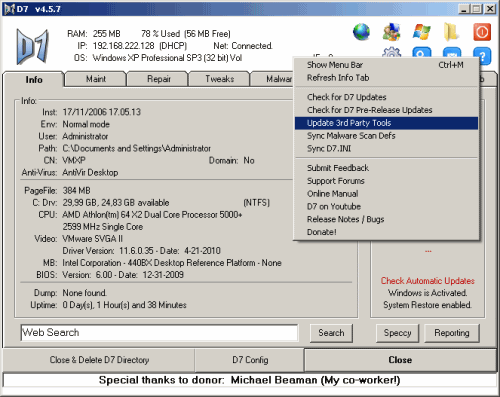Click the Windows is Activated text
The width and height of the screenshot is (500, 397).
(427, 293)
